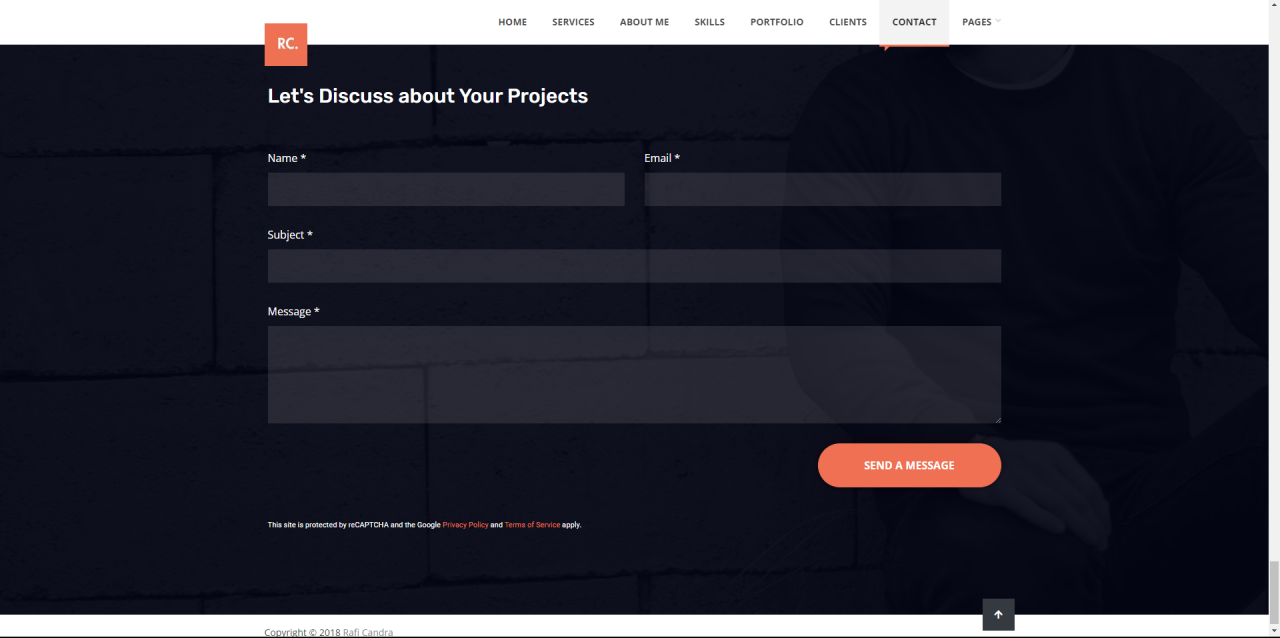The width and height of the screenshot is (1280, 638).
Task: Open the Portfolio nav item
Action: [776, 22]
